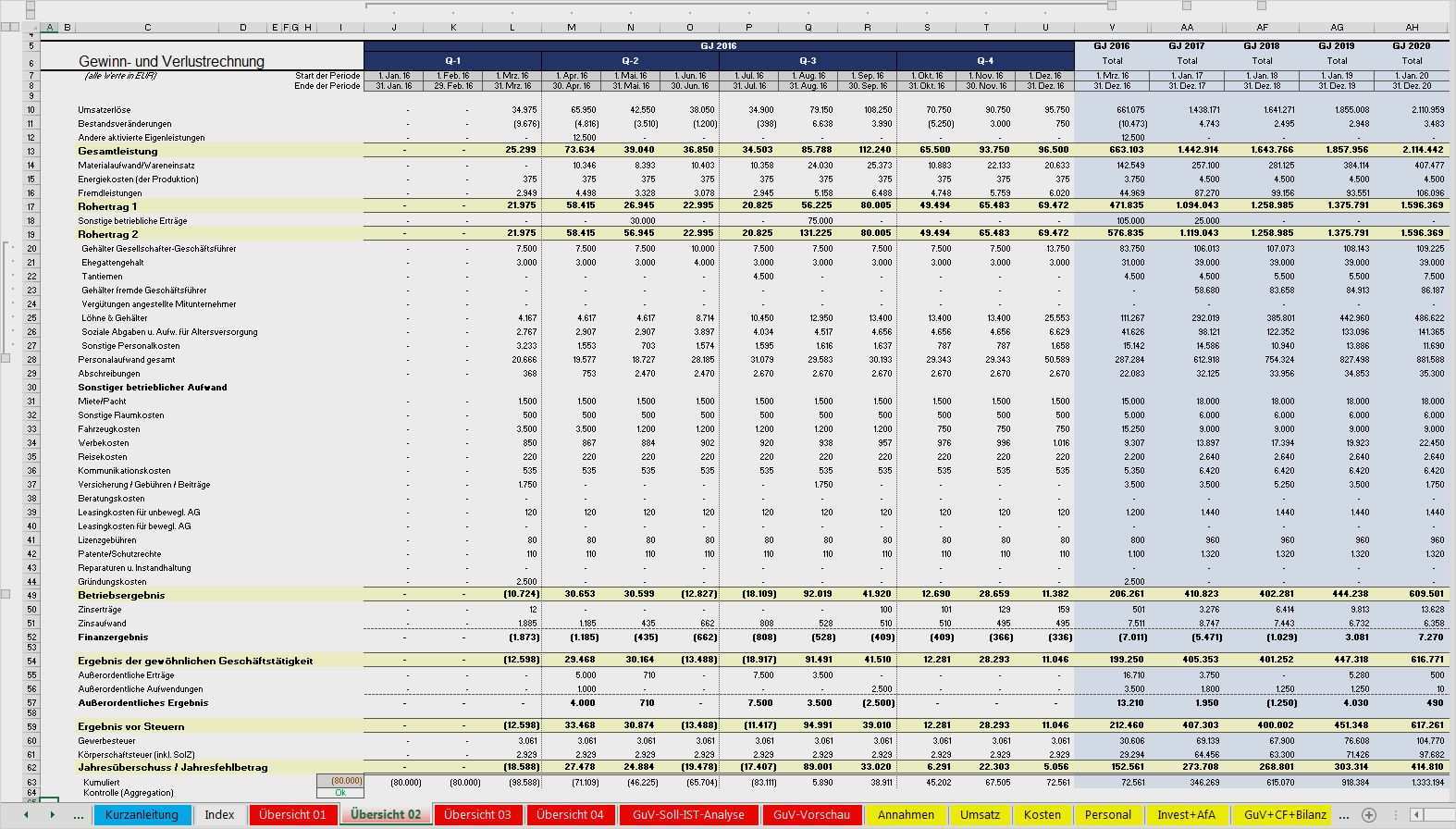Select 'Ergebnis der gewöhnlichen Geschäftstätigkeit' label
Image resolution: width=1456 pixels, height=829 pixels.
[195, 661]
